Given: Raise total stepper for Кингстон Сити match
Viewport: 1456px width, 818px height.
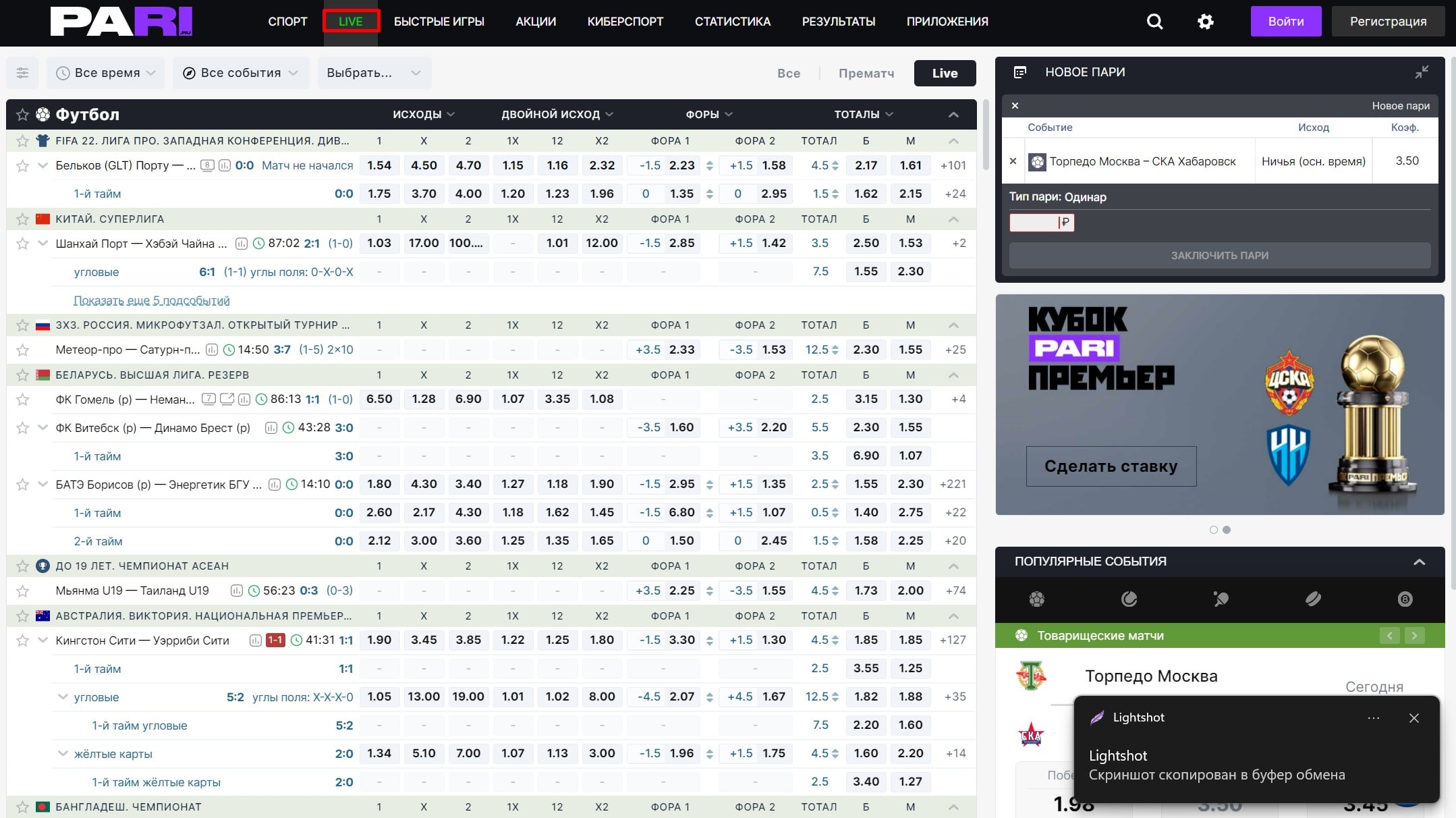Looking at the screenshot, I should (x=835, y=637).
